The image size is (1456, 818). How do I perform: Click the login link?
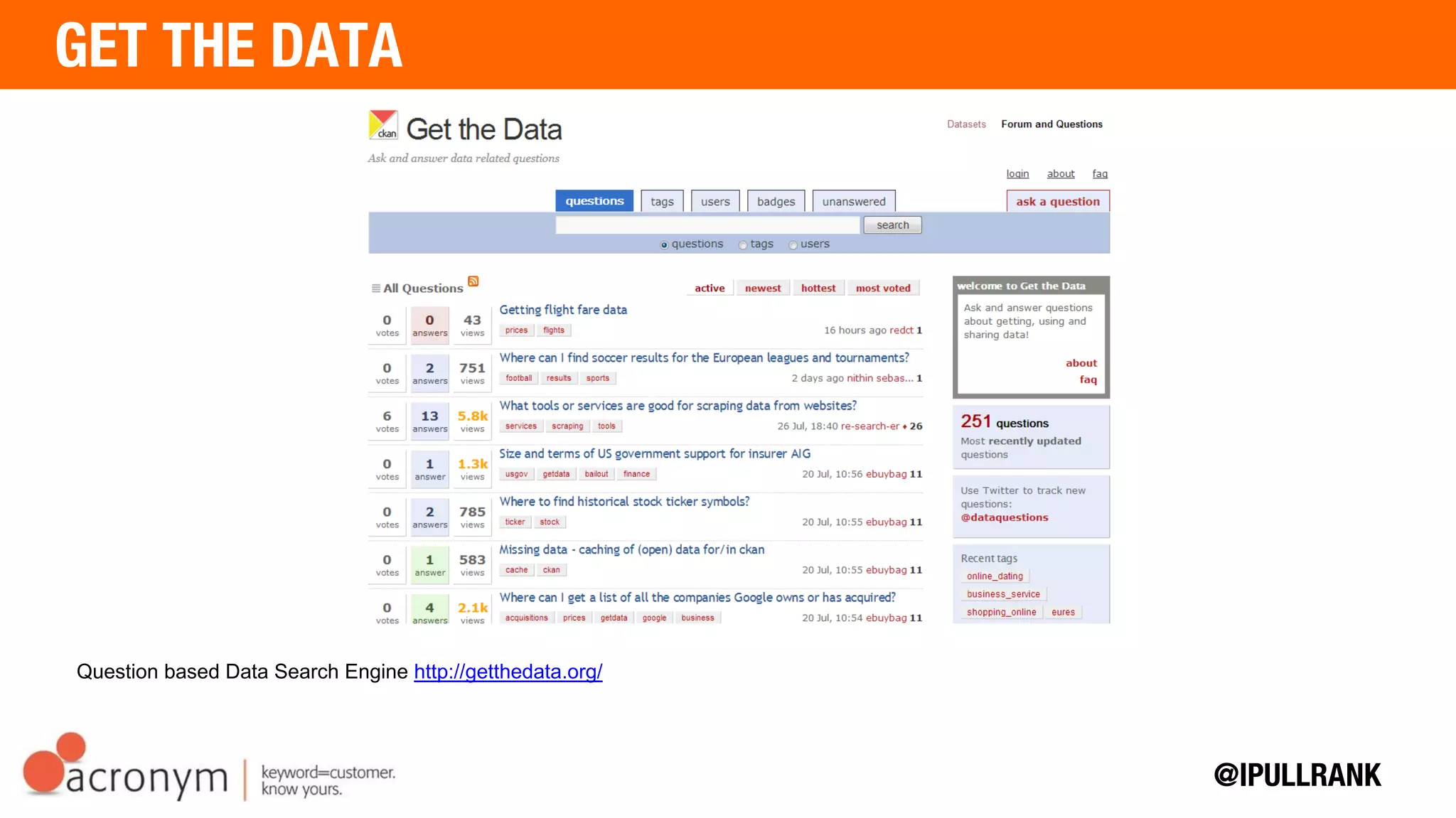1017,174
